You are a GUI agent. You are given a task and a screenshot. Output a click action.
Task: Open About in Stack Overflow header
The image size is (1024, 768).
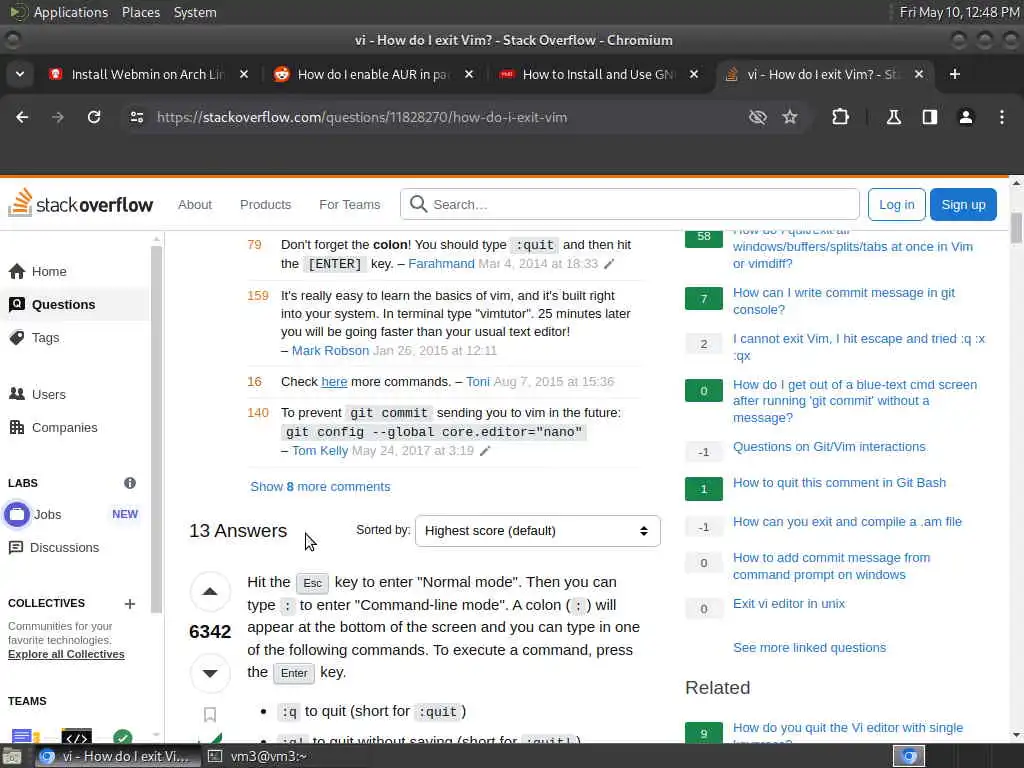(195, 204)
